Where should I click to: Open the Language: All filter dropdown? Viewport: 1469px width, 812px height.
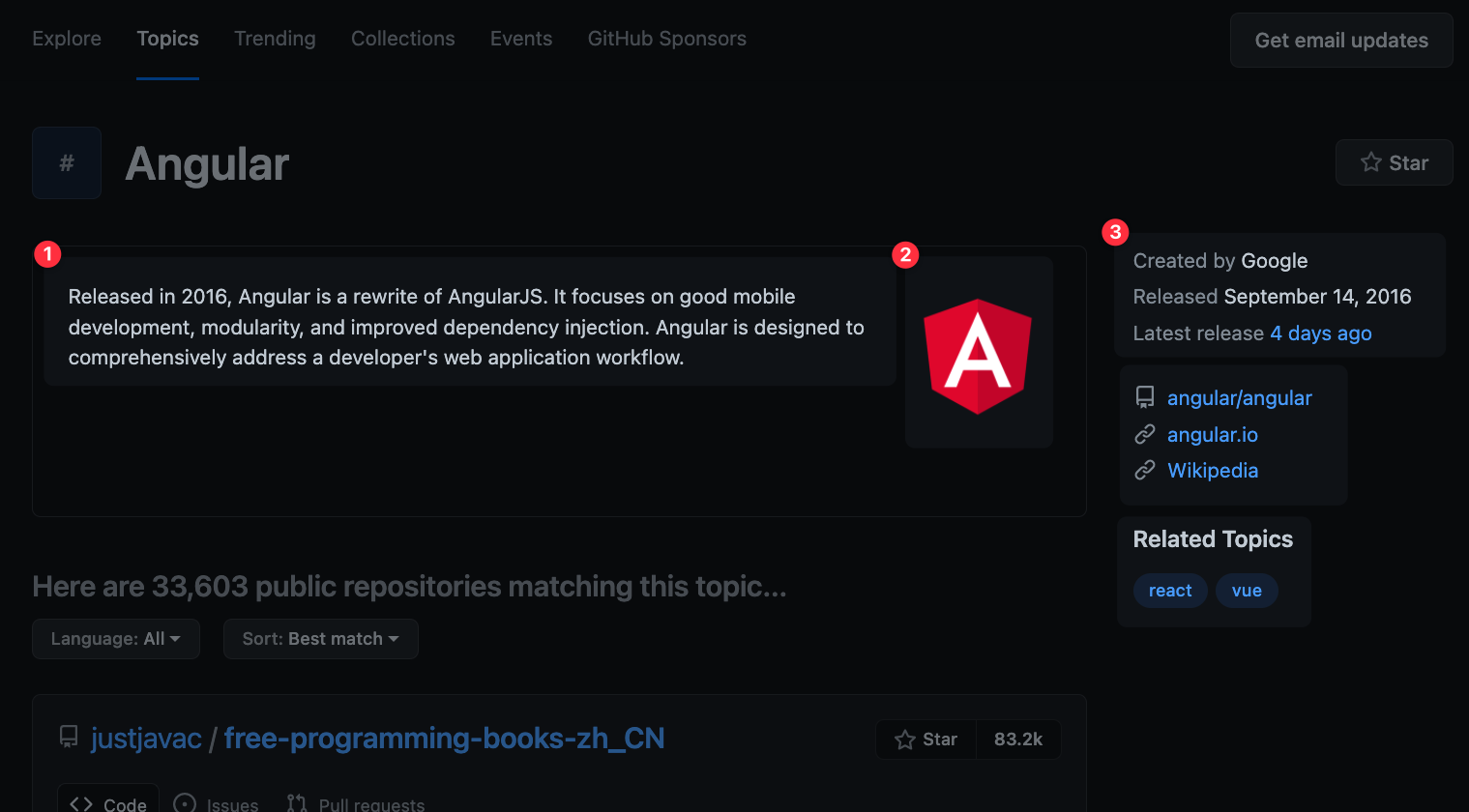pyautogui.click(x=115, y=638)
